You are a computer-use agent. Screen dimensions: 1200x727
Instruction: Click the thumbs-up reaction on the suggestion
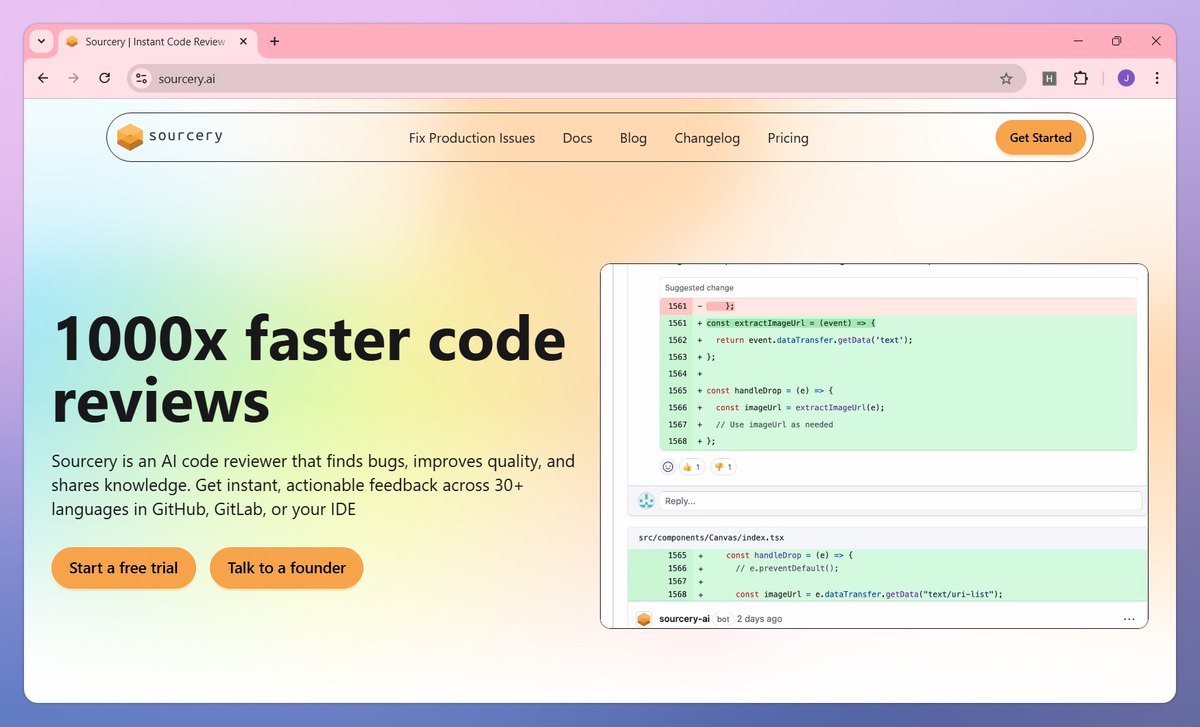point(691,466)
